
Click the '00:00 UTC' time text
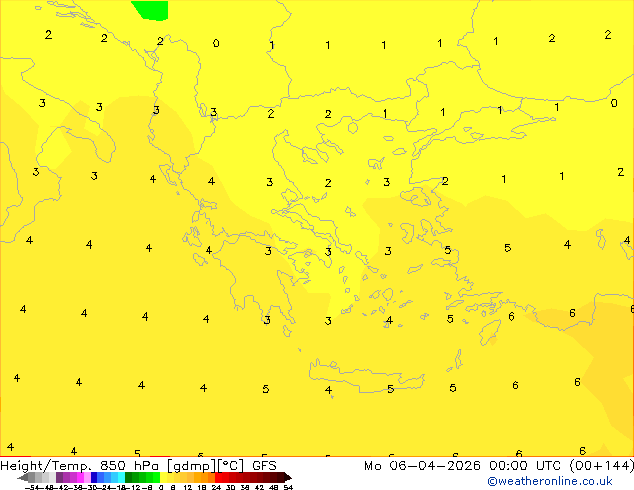pyautogui.click(x=524, y=466)
